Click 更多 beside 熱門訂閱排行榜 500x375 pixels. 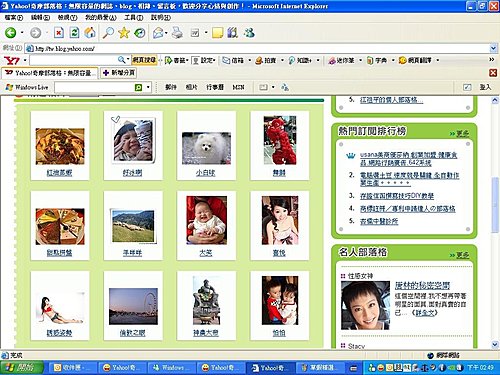[x=462, y=134]
